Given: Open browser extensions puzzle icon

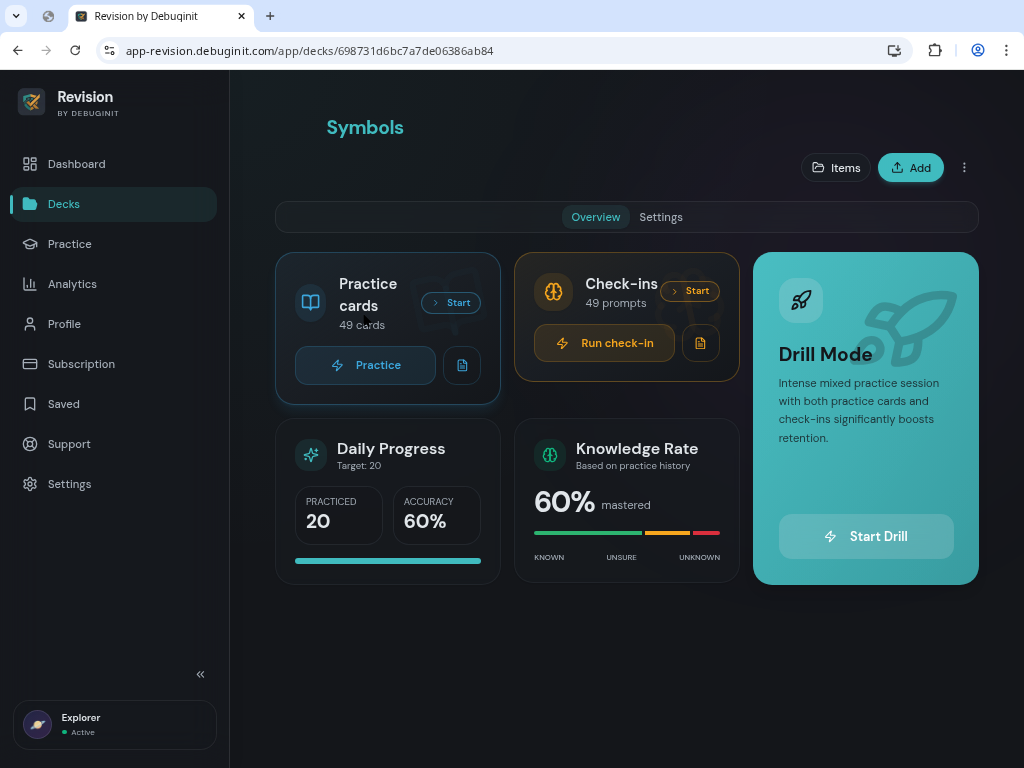Looking at the screenshot, I should (935, 50).
